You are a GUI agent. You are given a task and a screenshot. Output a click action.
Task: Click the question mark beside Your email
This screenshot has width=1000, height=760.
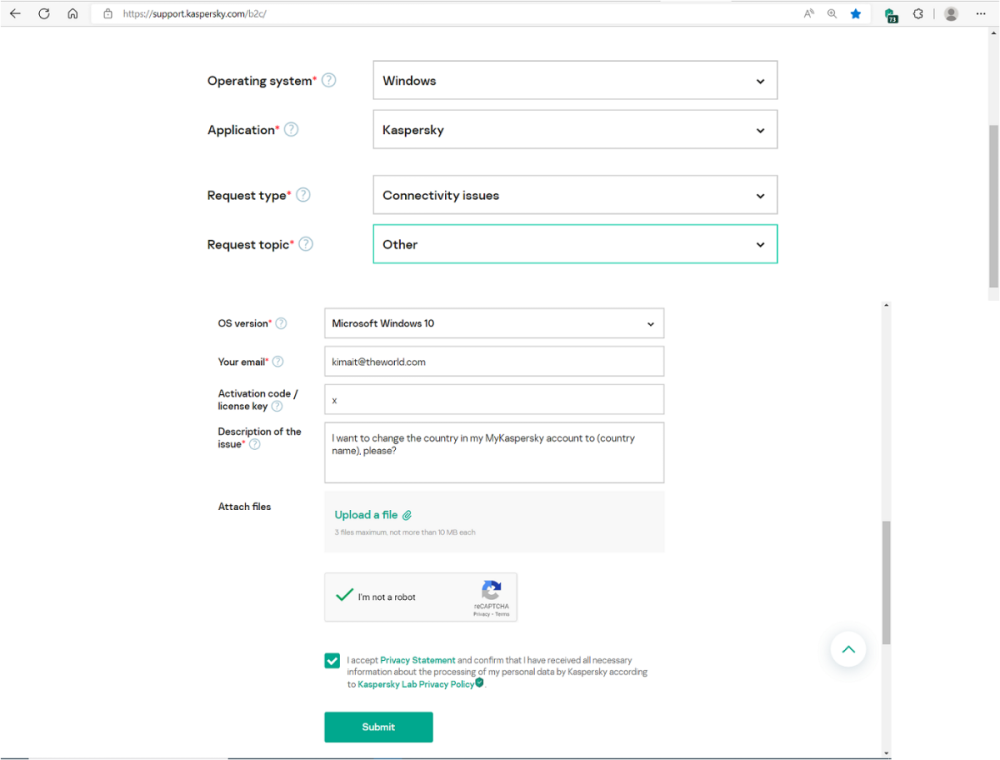(x=278, y=362)
